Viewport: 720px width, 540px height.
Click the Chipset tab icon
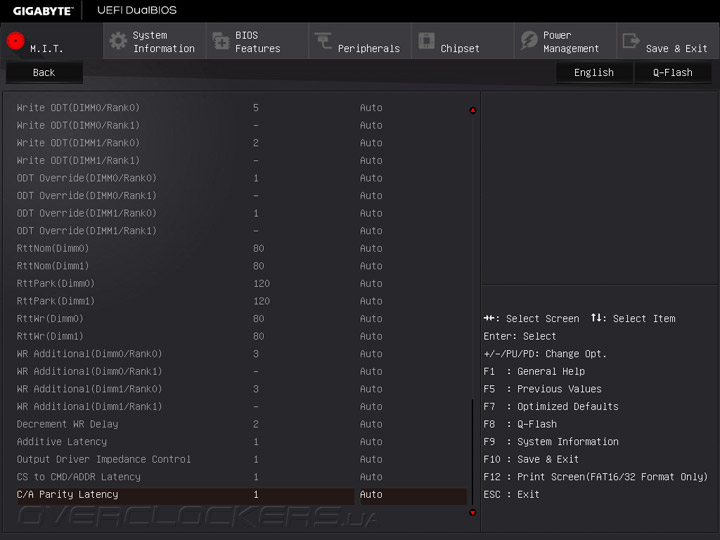426,41
